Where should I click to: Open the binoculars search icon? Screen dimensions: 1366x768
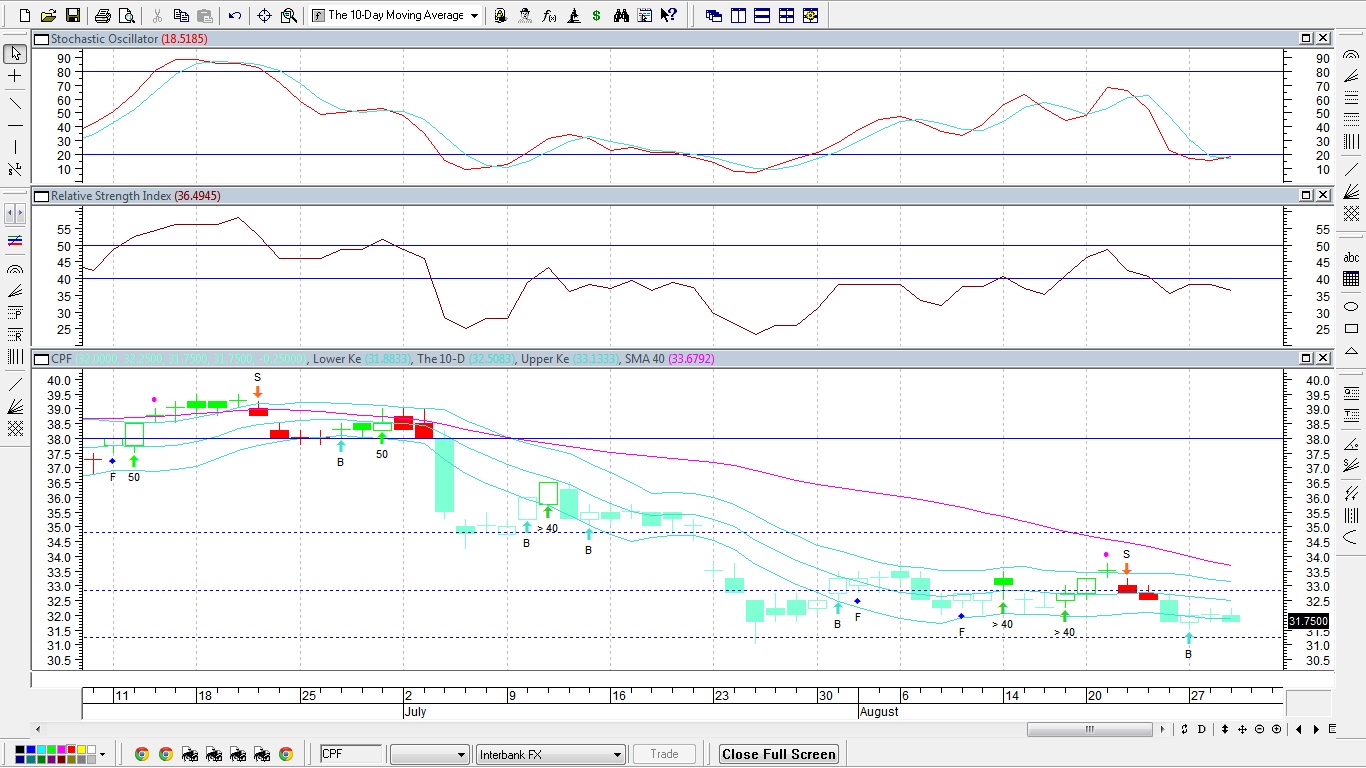(x=621, y=15)
